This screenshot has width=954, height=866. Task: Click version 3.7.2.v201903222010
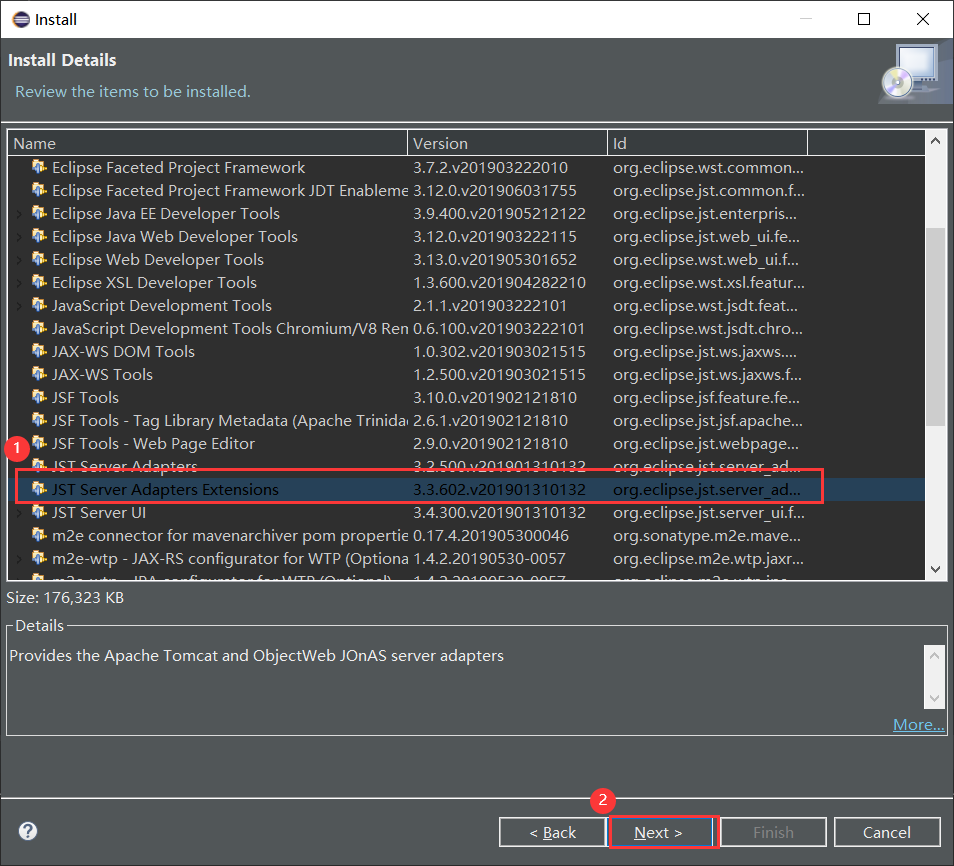point(490,167)
